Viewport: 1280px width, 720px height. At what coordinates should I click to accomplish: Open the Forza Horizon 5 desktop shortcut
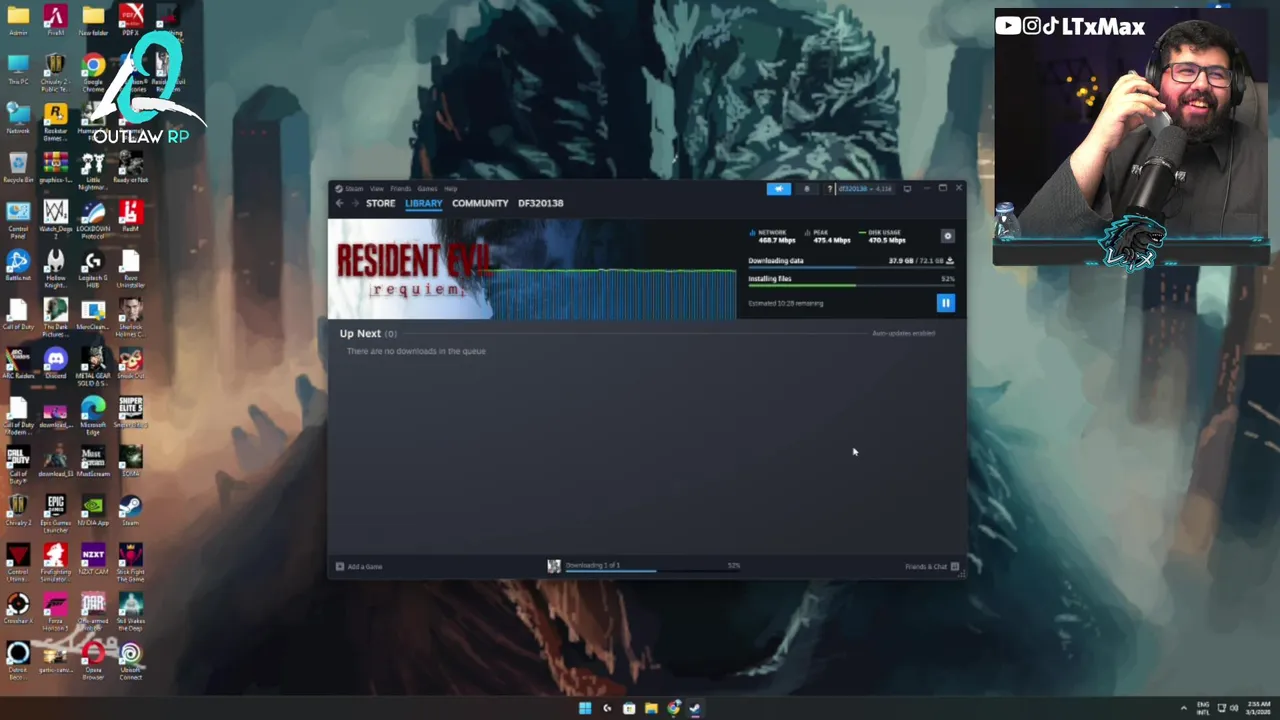click(55, 612)
